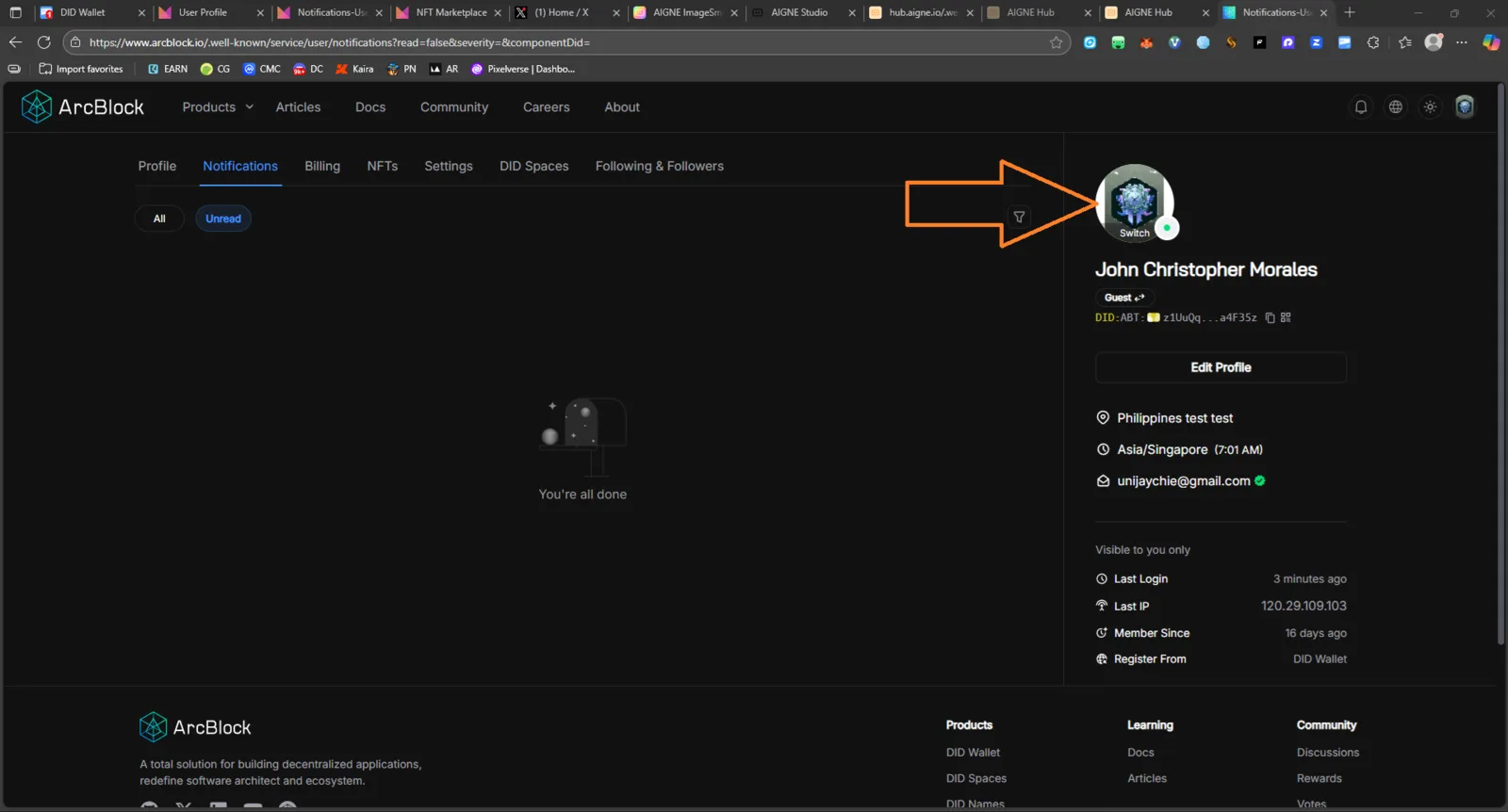Viewport: 1508px width, 812px height.
Task: Open the browser favorites list
Action: (1405, 42)
